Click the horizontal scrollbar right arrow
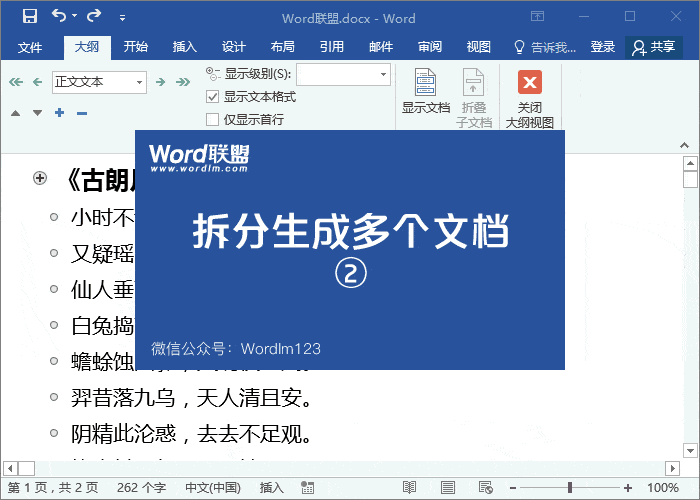The image size is (700, 500). tap(672, 468)
